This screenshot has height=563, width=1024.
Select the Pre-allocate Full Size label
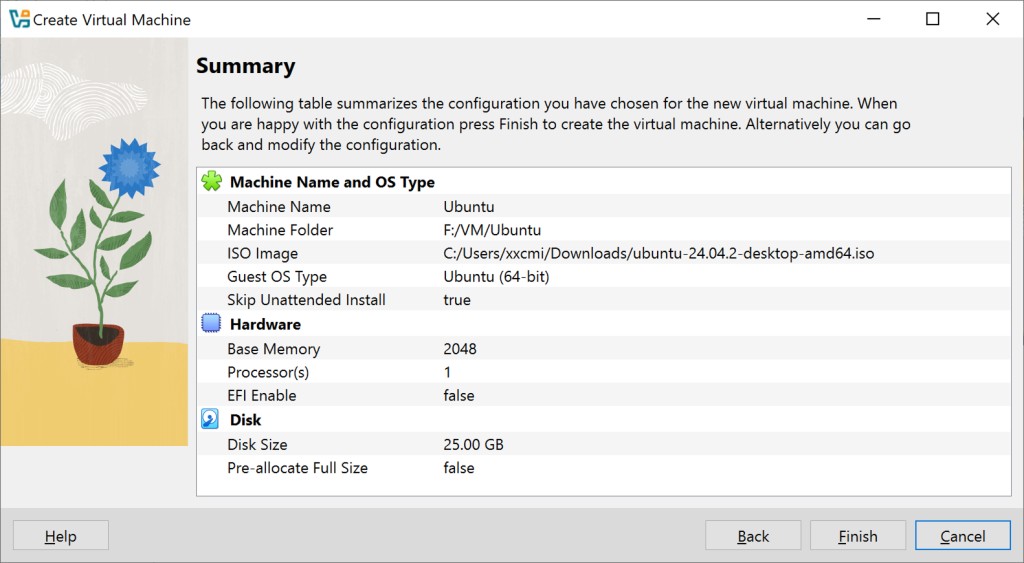pos(298,468)
